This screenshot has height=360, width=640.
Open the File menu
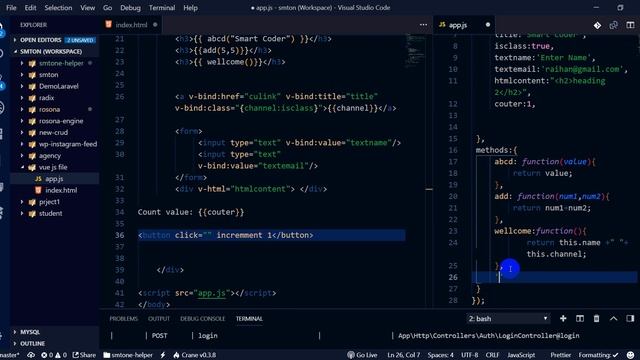click(11, 8)
